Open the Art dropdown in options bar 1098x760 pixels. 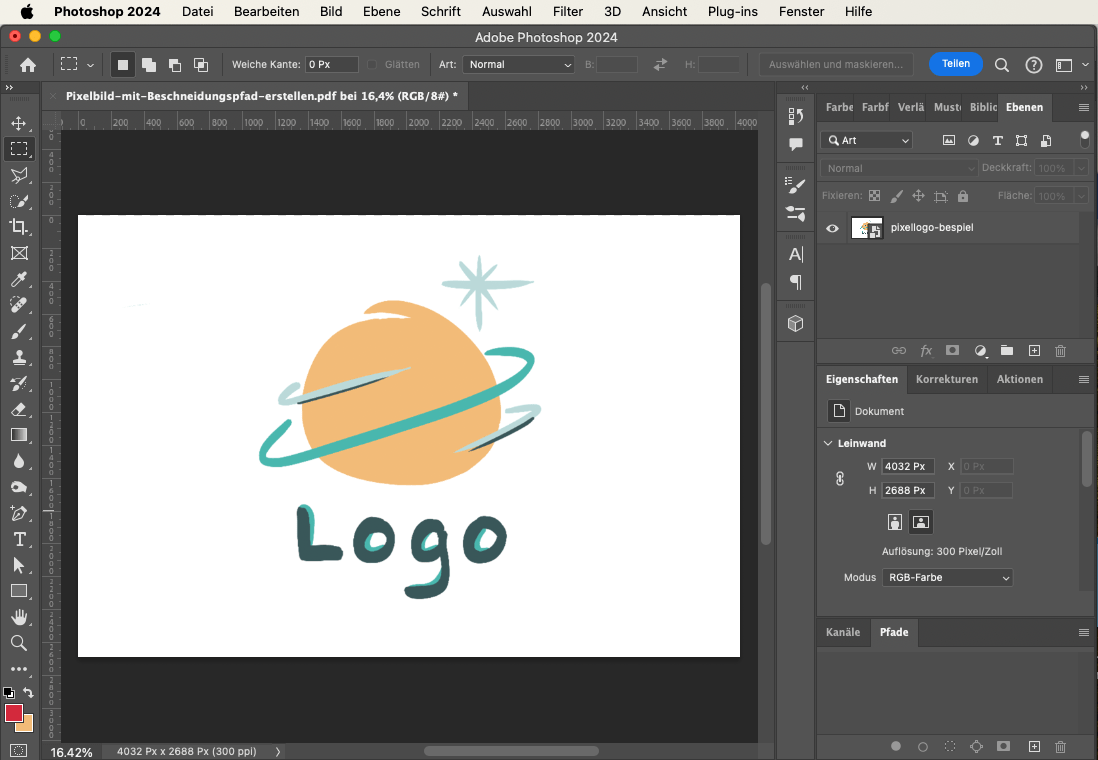point(518,64)
